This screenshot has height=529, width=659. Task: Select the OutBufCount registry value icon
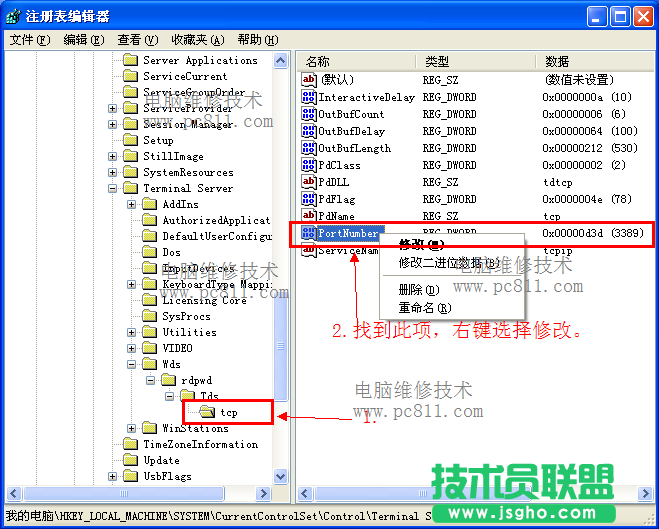point(309,114)
